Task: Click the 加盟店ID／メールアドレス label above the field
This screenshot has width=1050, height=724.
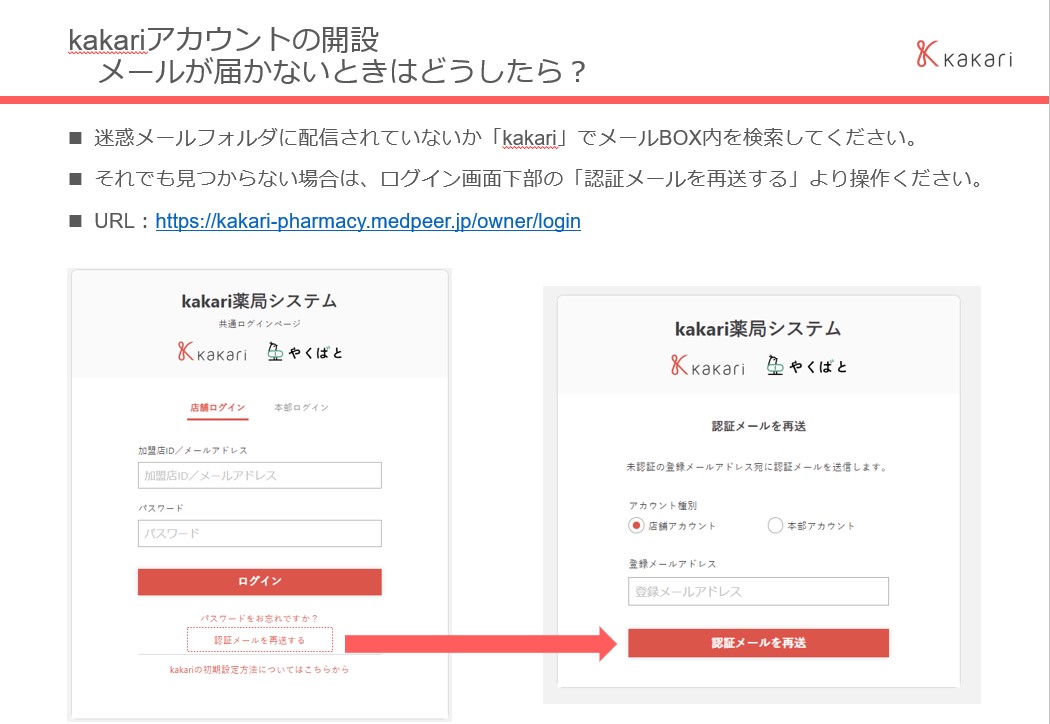Action: (193, 450)
